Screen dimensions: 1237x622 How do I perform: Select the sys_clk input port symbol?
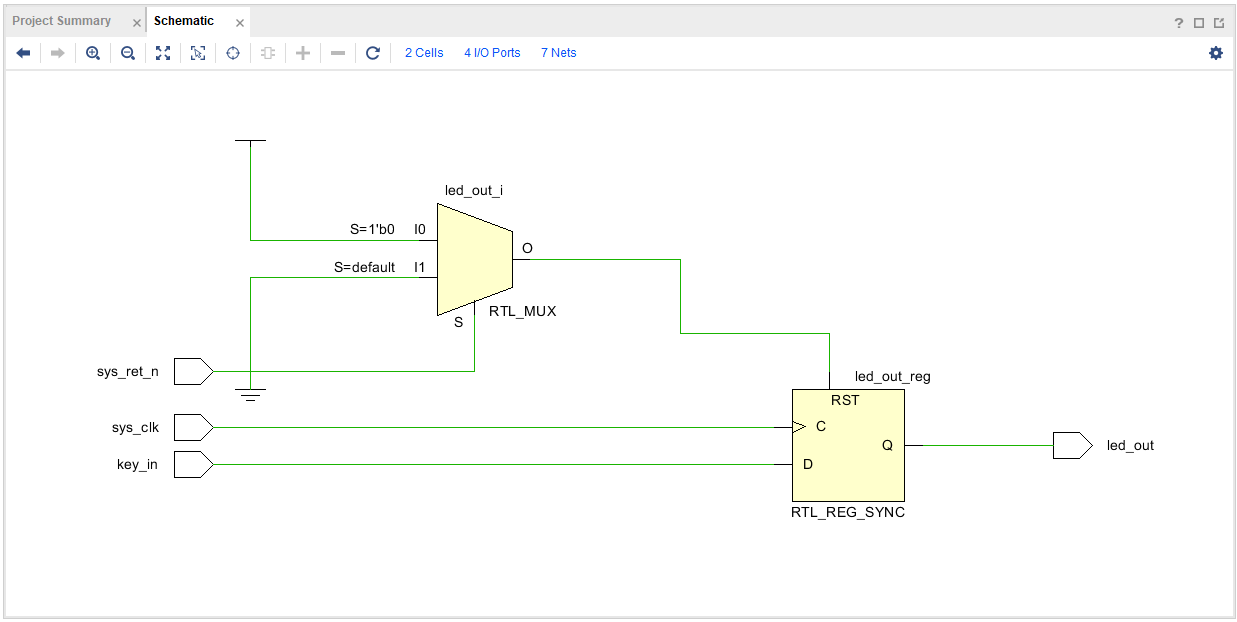[x=193, y=428]
